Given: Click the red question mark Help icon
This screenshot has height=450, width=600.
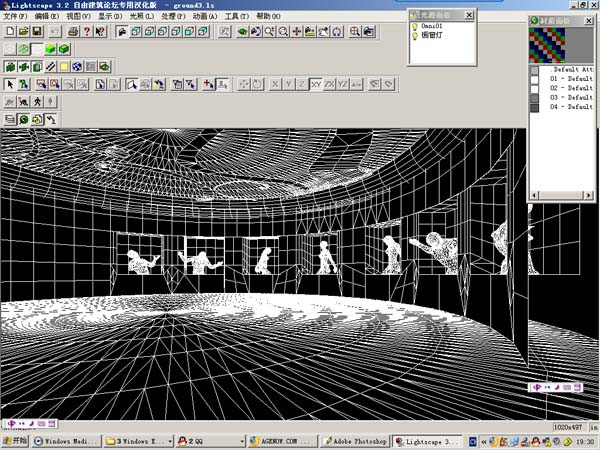Looking at the screenshot, I should pos(87,31).
